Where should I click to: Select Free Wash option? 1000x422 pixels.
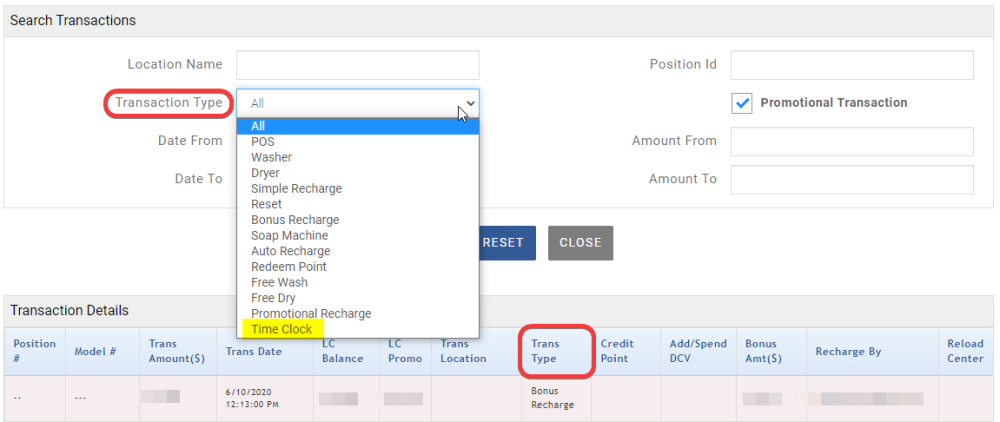click(x=279, y=282)
